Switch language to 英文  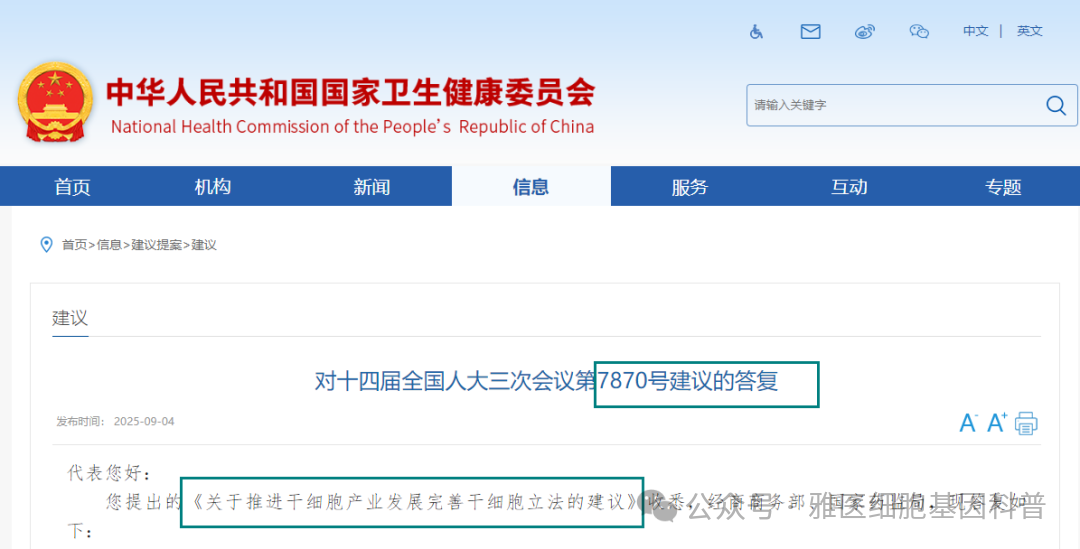(x=1029, y=31)
